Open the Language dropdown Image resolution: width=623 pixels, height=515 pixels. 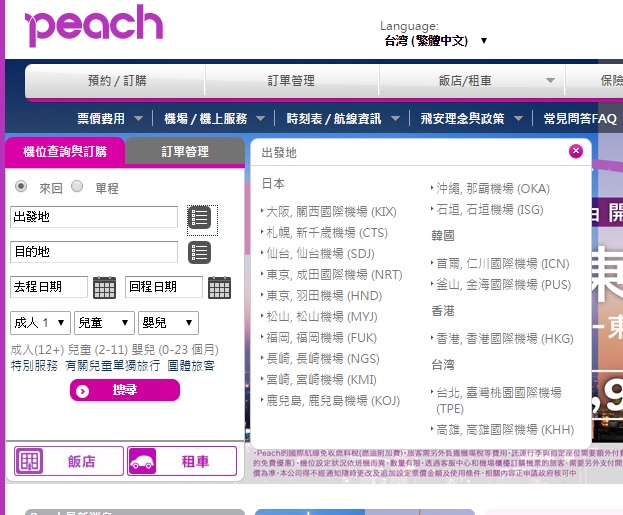pyautogui.click(x=435, y=41)
